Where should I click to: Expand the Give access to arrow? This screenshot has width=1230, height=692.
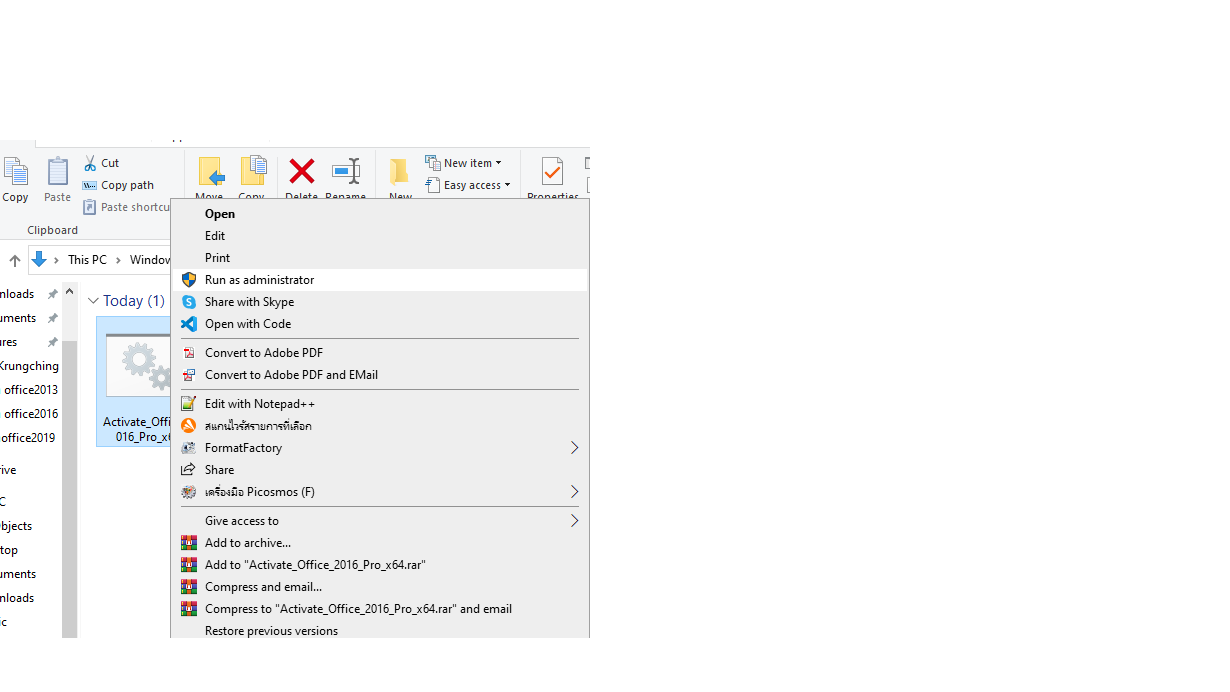pos(574,521)
